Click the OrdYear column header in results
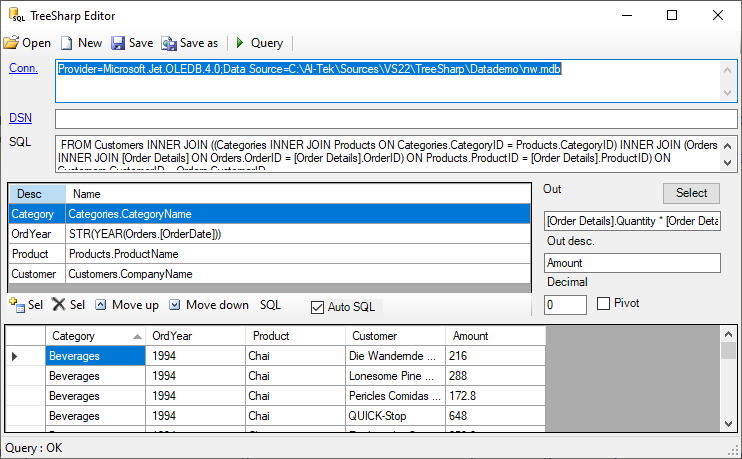742x459 pixels. tap(195, 336)
